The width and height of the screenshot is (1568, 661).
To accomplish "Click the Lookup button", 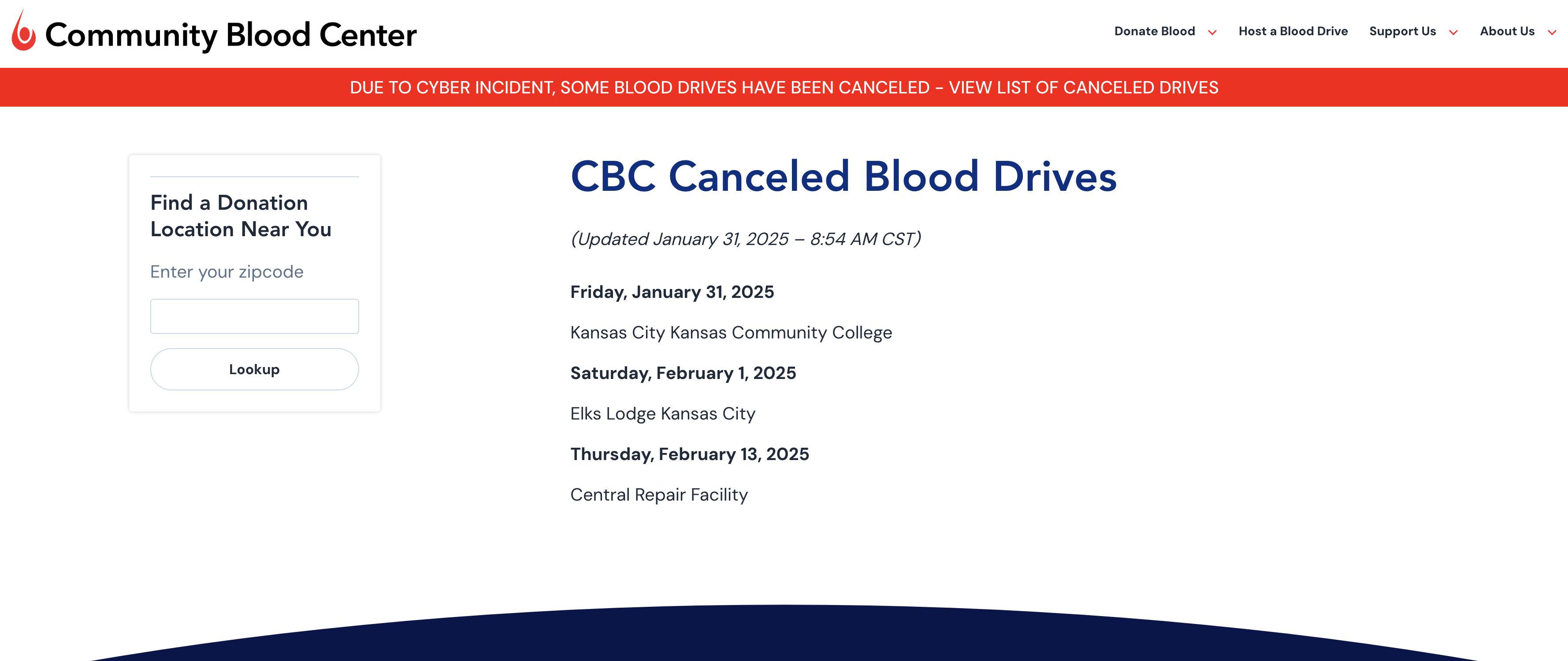I will [254, 369].
